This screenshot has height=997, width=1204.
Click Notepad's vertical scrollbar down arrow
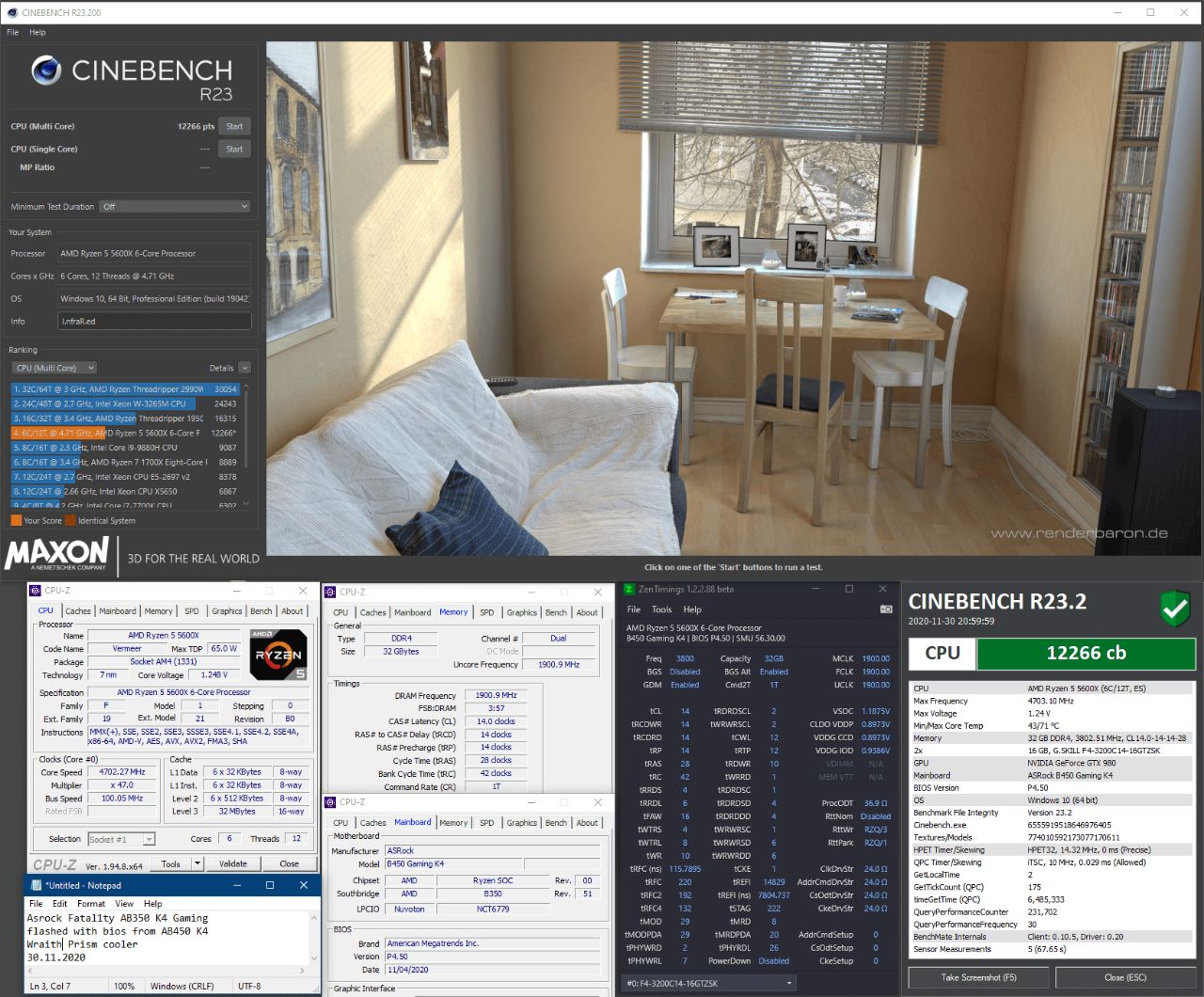click(313, 960)
